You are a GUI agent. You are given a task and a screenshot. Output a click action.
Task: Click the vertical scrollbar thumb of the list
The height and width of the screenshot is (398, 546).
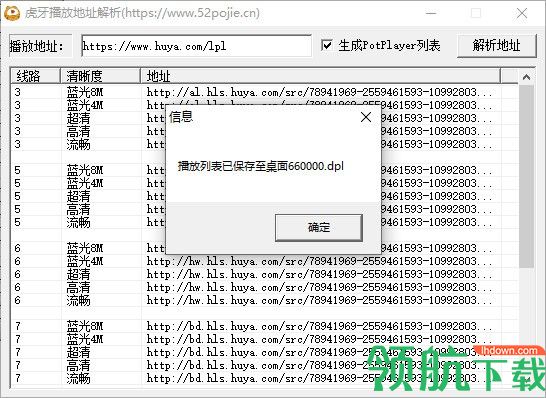click(526, 176)
